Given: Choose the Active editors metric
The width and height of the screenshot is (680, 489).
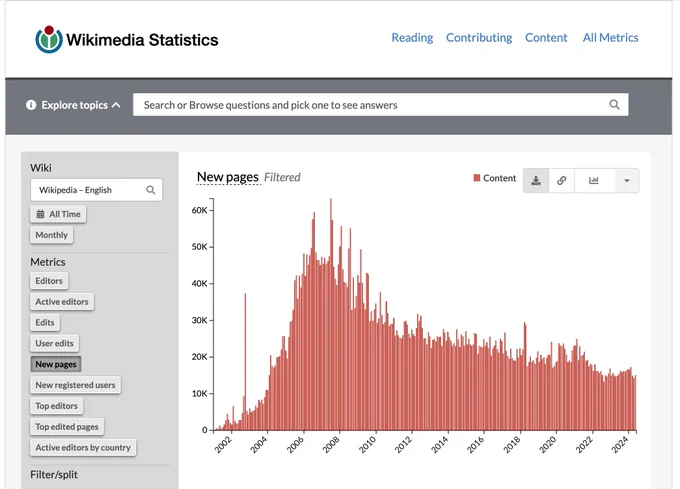Looking at the screenshot, I should 62,302.
